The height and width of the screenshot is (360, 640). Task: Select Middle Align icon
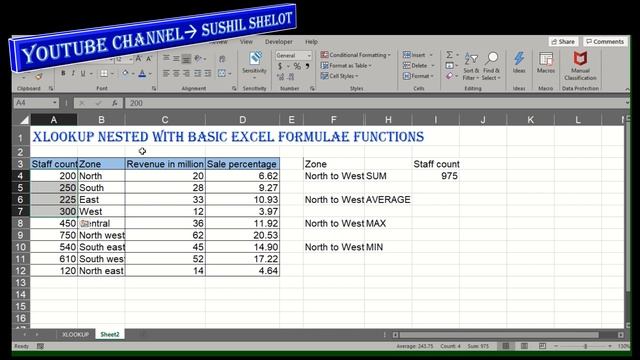(176, 59)
